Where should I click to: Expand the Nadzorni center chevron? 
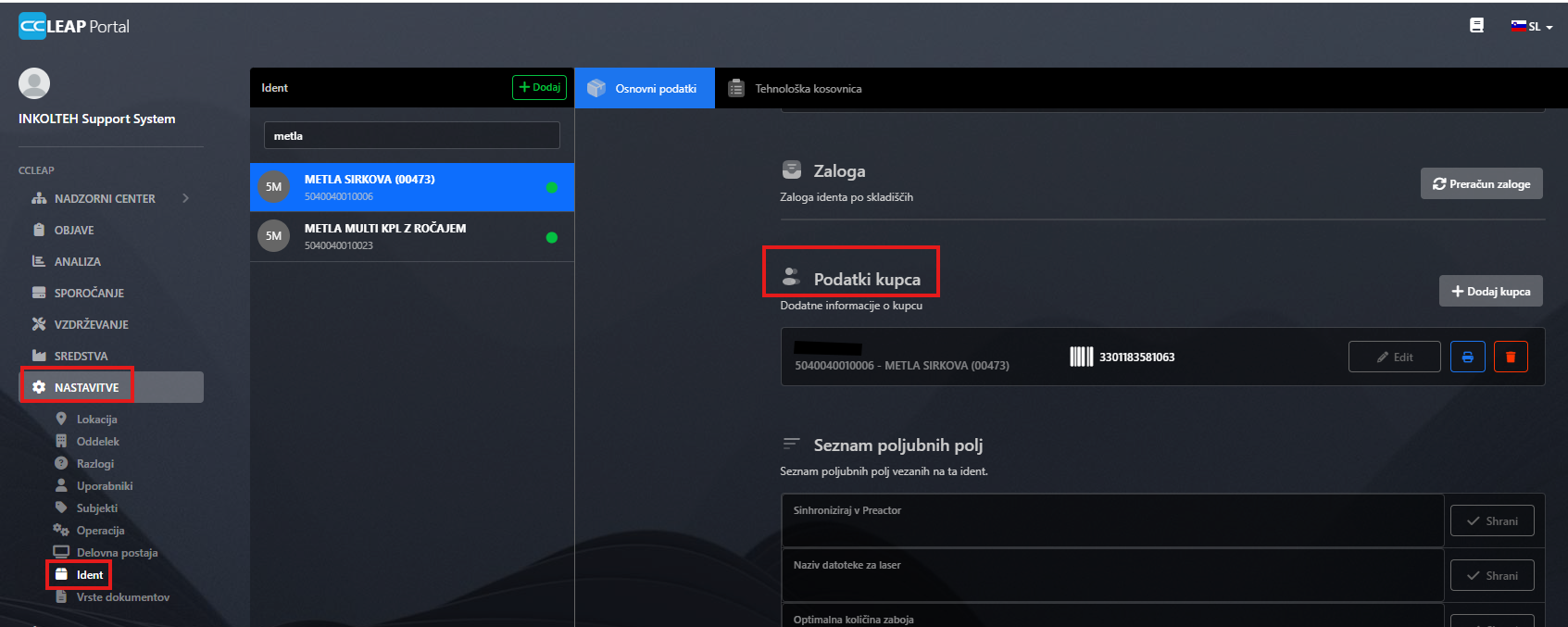pyautogui.click(x=185, y=198)
